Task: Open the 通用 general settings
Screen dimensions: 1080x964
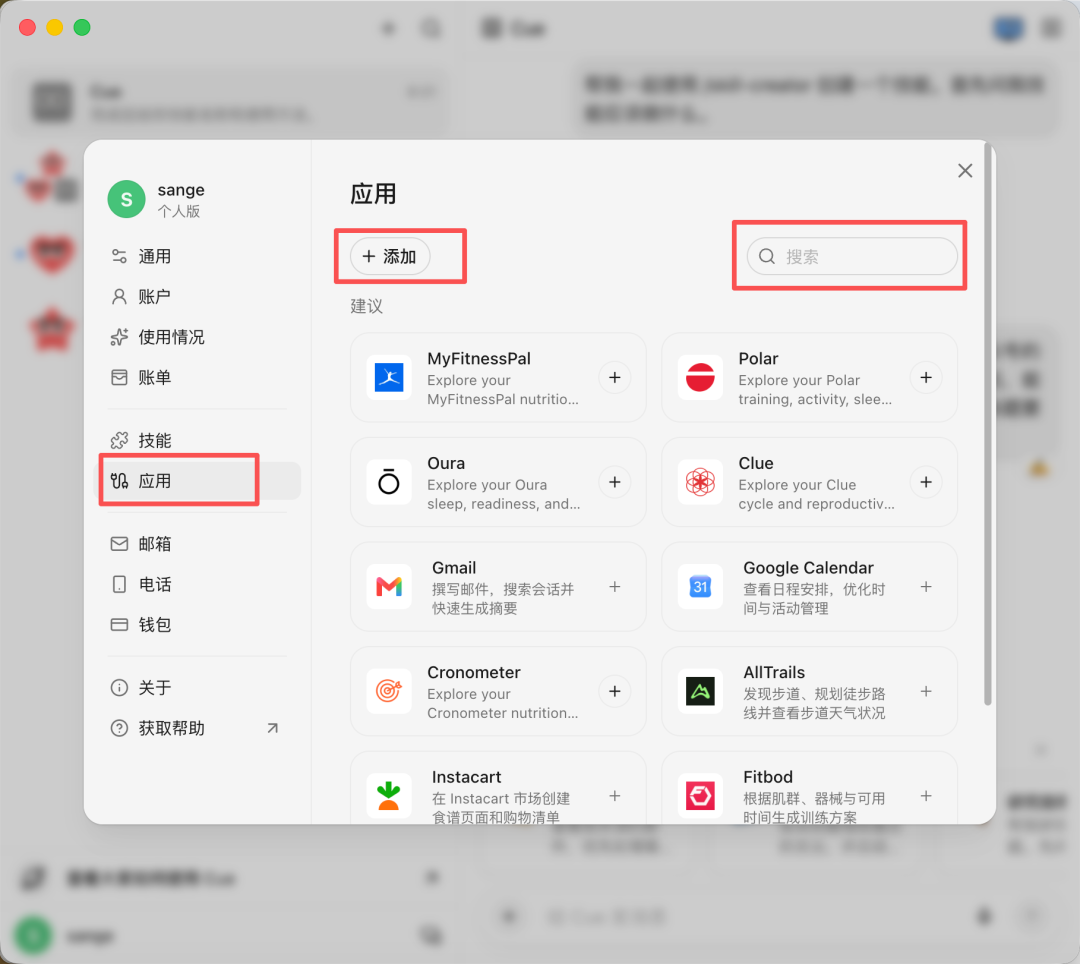Action: tap(197, 257)
